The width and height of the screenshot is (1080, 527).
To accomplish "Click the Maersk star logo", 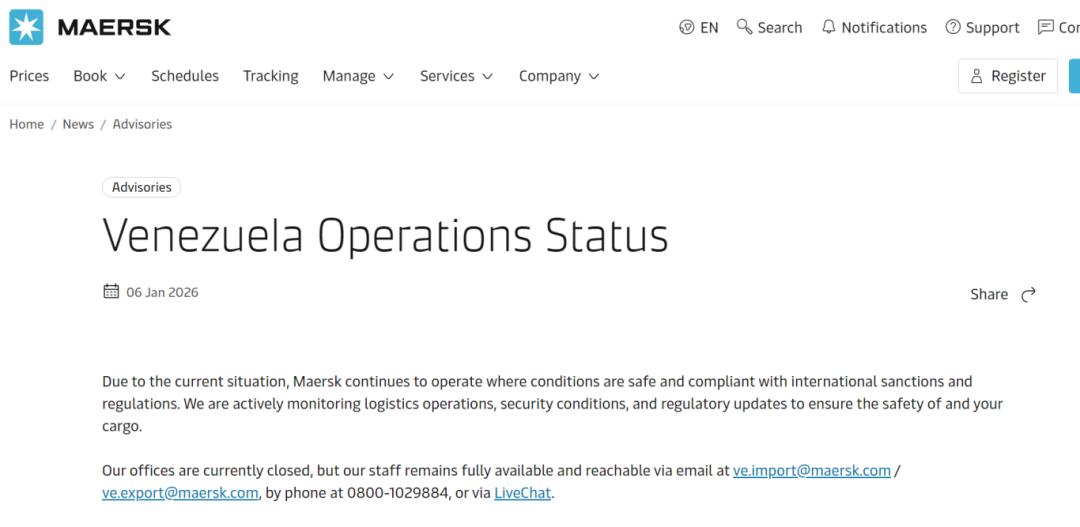I will 27,27.
